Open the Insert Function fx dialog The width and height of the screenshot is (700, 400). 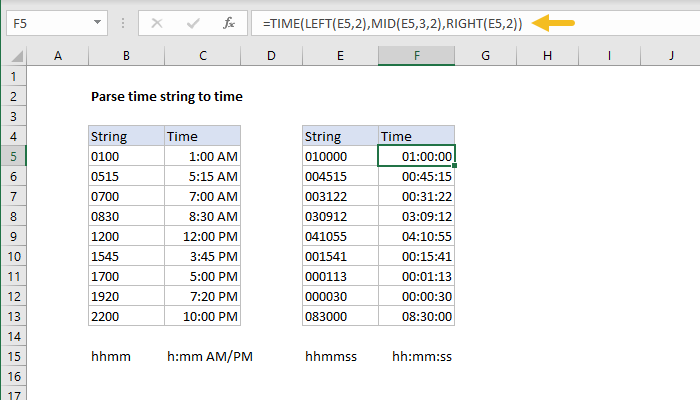coord(228,22)
